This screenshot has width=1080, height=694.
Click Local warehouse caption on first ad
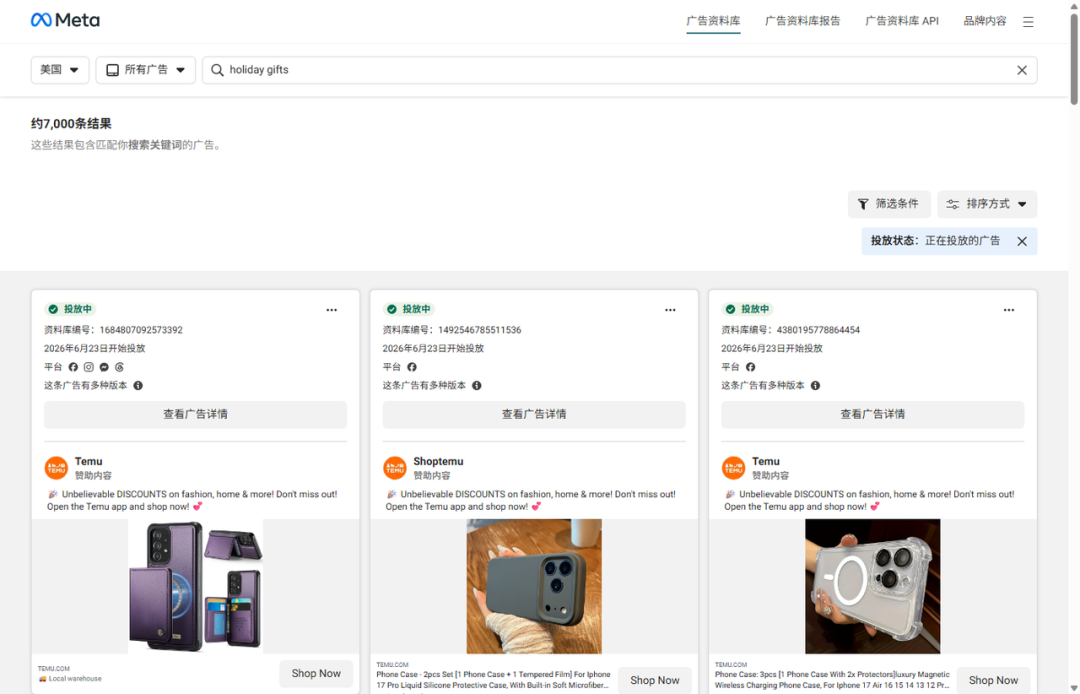tap(70, 679)
